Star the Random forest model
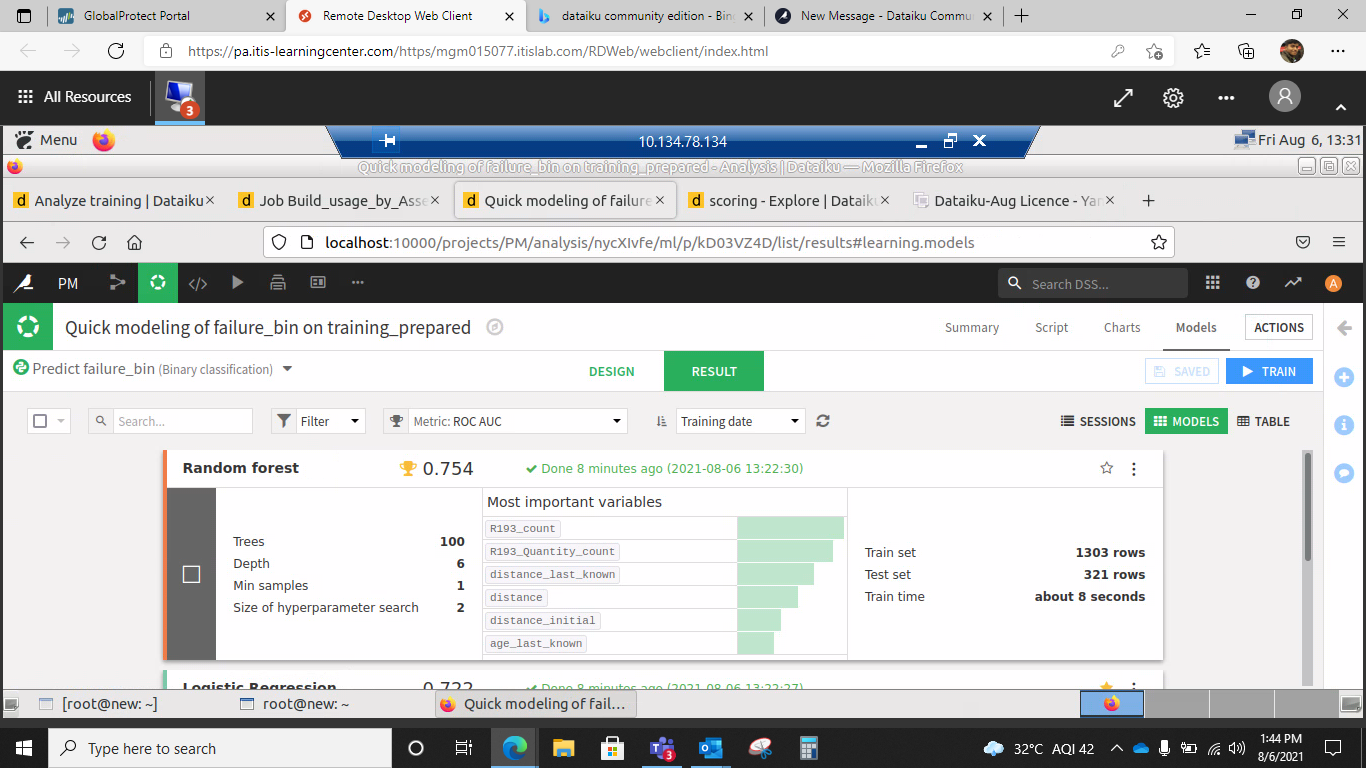Image resolution: width=1366 pixels, height=768 pixels. (x=1106, y=467)
